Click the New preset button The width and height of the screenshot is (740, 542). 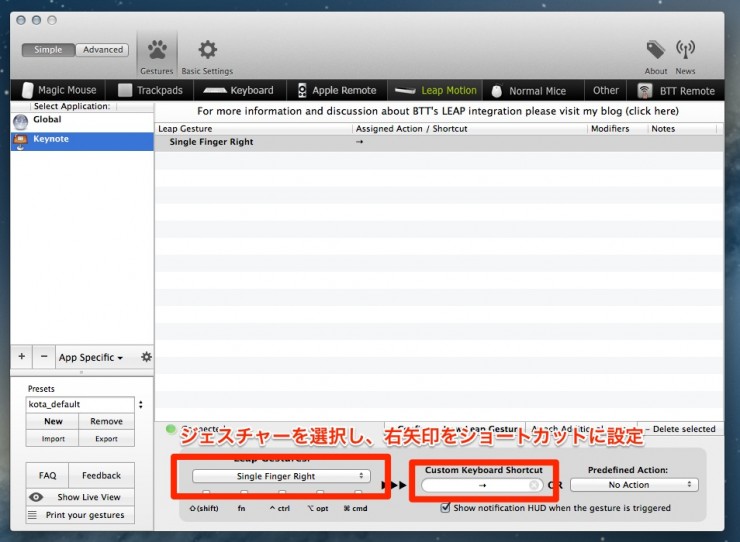53,421
